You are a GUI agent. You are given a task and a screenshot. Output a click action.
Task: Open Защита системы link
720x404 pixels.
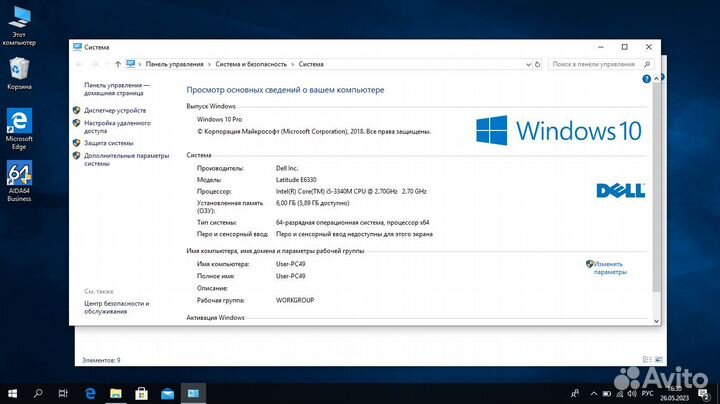pyautogui.click(x=108, y=143)
